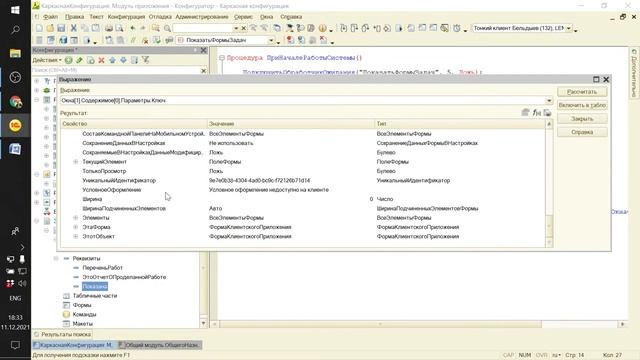Click the Configuration panel search field
The height and width of the screenshot is (360, 640).
click(x=116, y=70)
